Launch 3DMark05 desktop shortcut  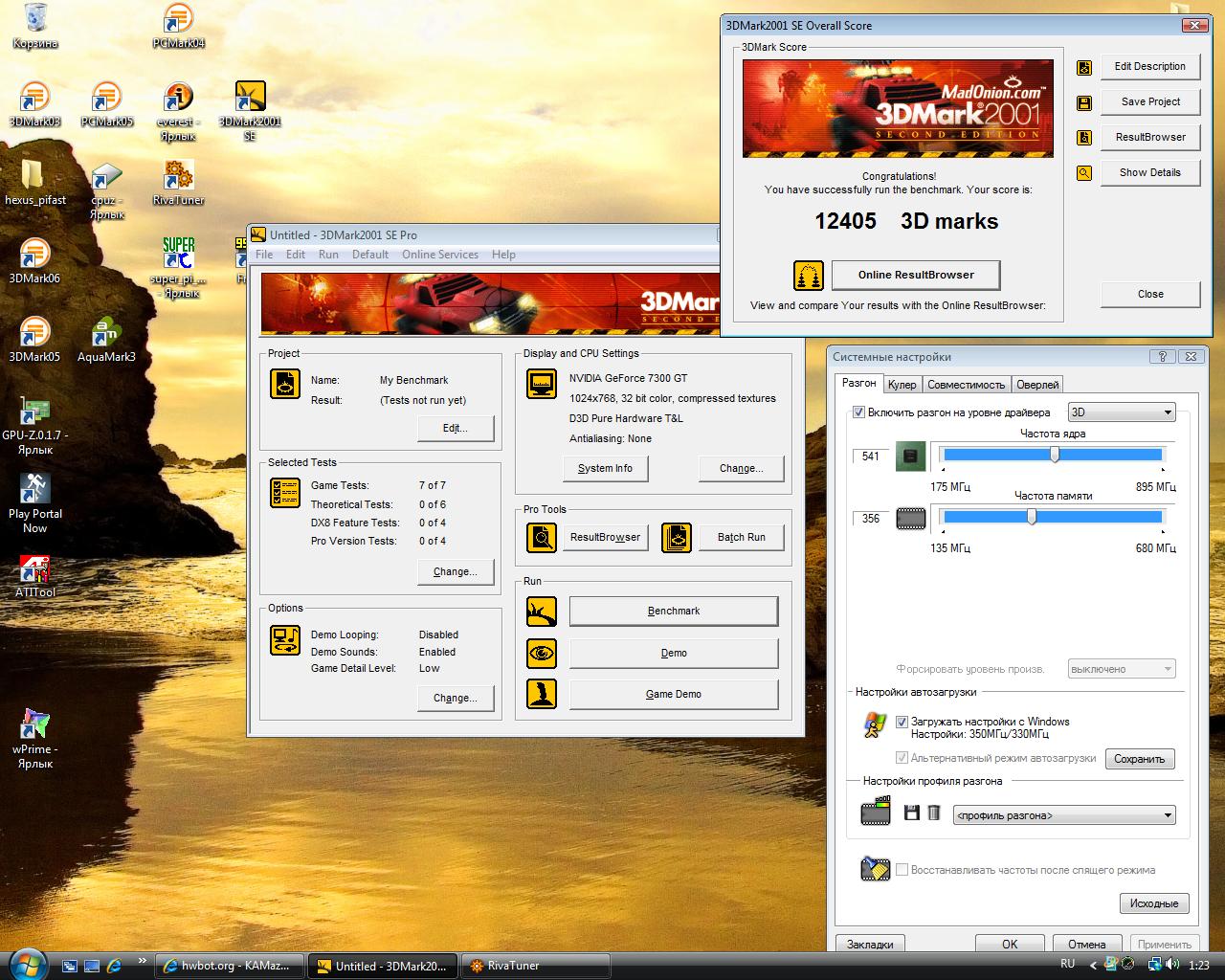coord(34,340)
